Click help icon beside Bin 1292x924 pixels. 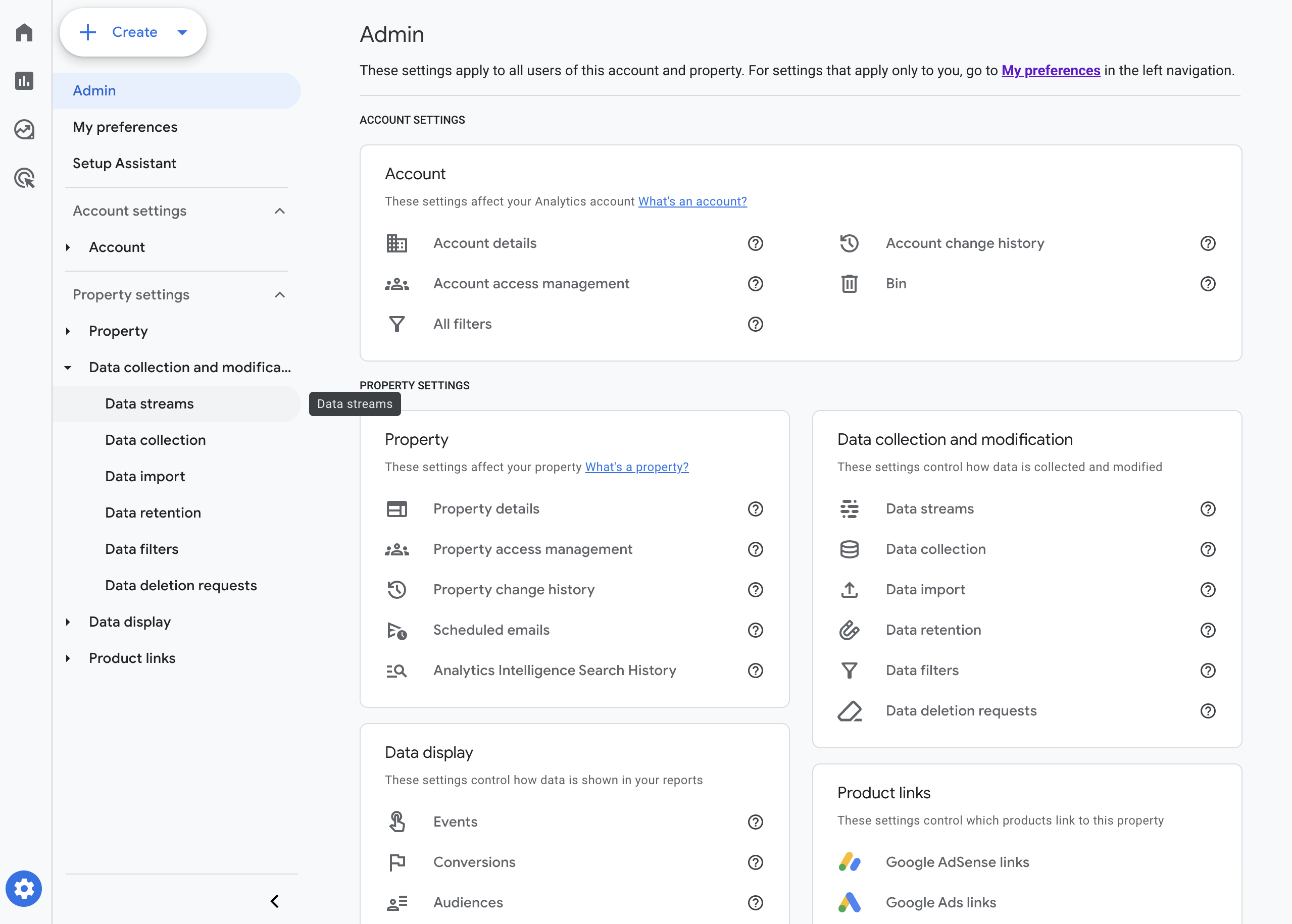coord(1208,284)
